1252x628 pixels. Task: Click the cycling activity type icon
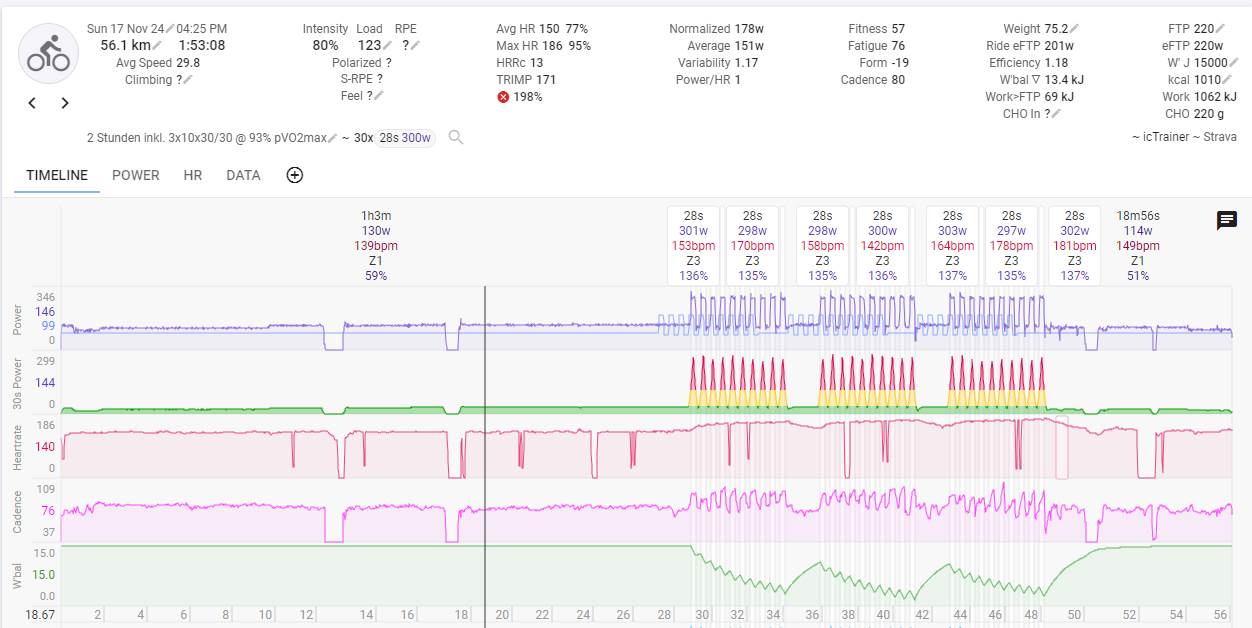point(48,54)
